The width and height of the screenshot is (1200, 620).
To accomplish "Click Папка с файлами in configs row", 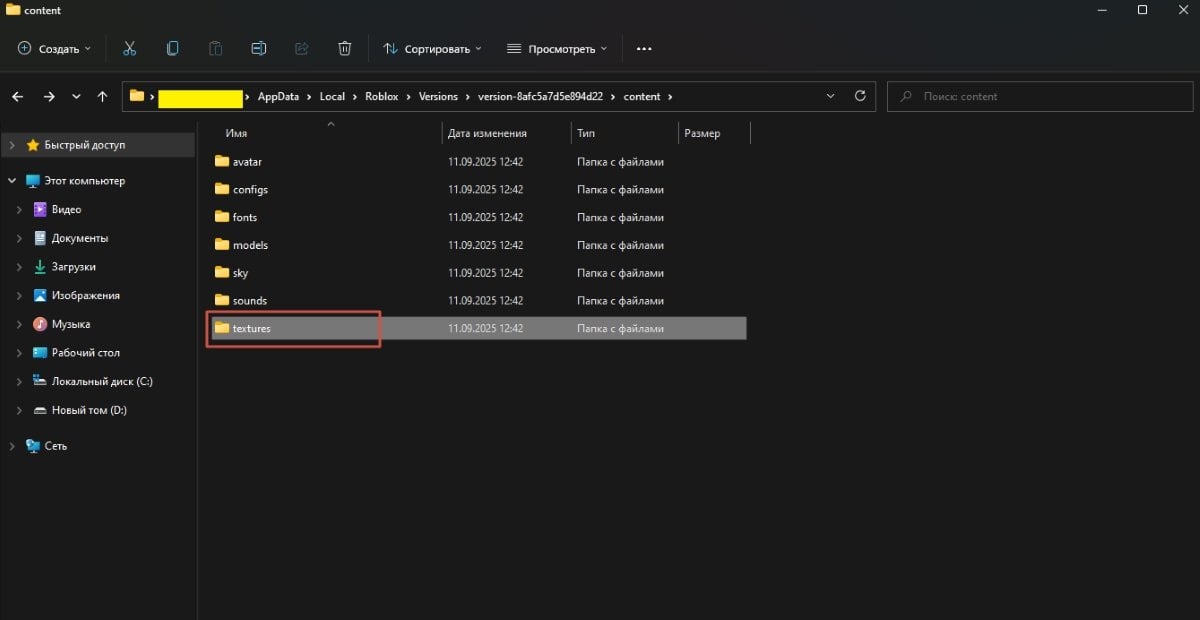I will click(620, 189).
